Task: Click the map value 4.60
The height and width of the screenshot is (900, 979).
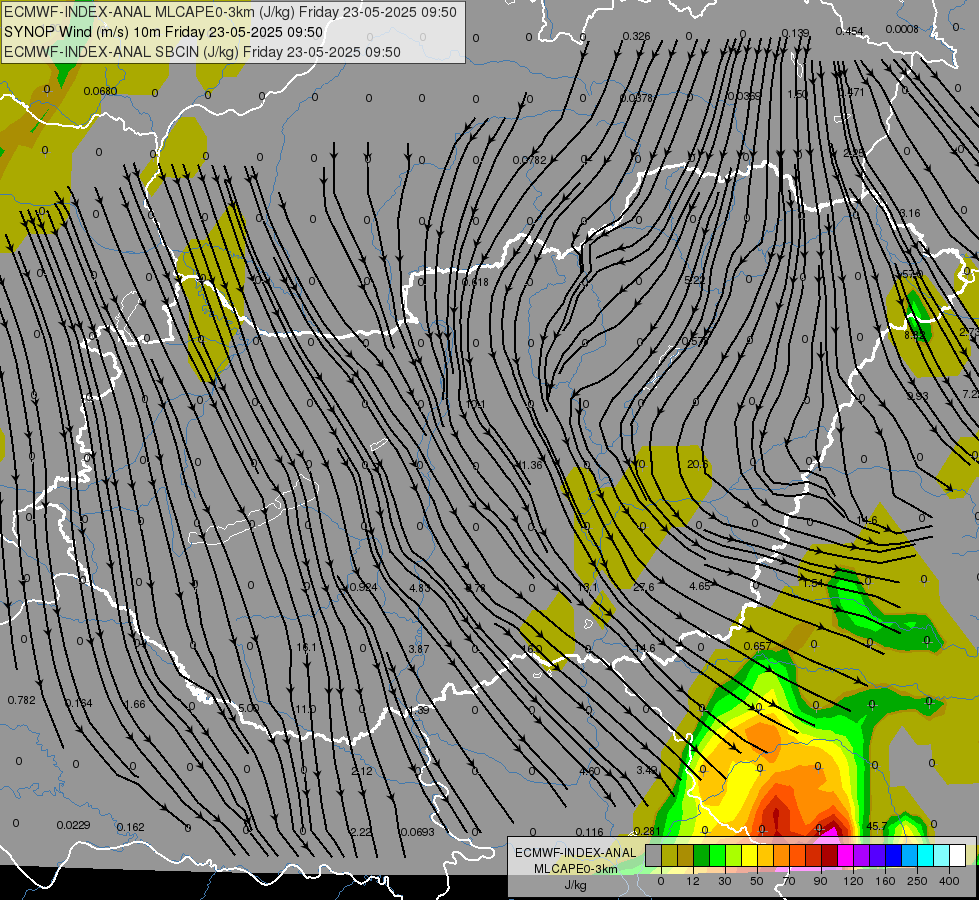Action: tap(589, 771)
